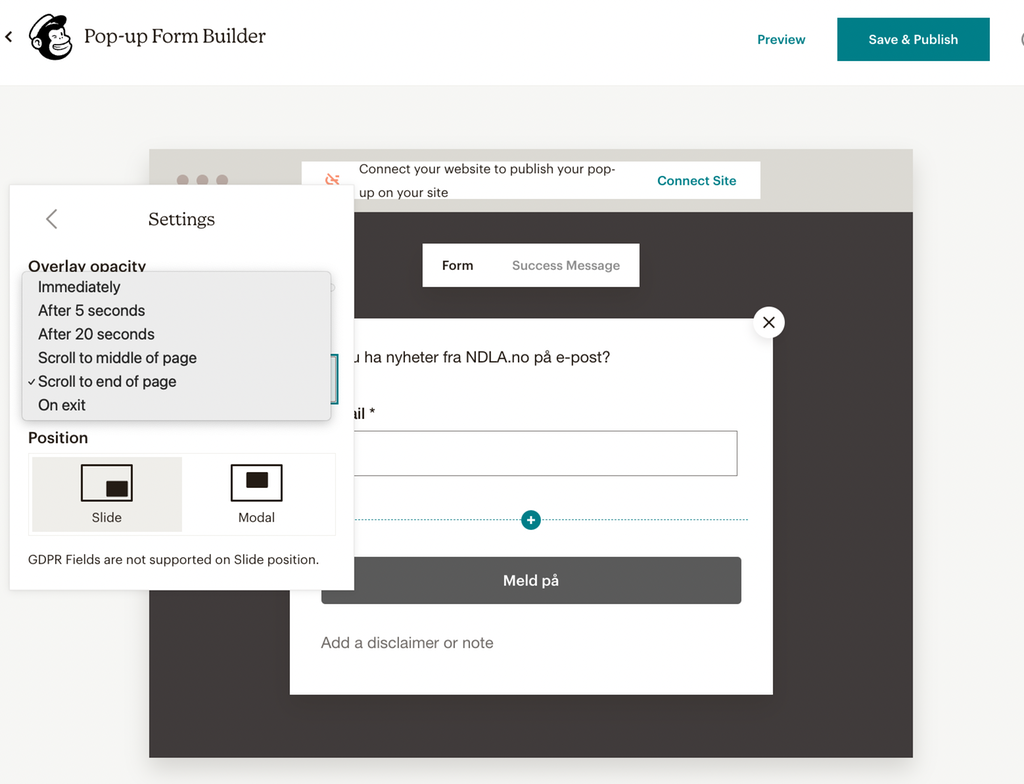Click the teal plus add-field icon
1024x784 pixels.
pos(531,520)
